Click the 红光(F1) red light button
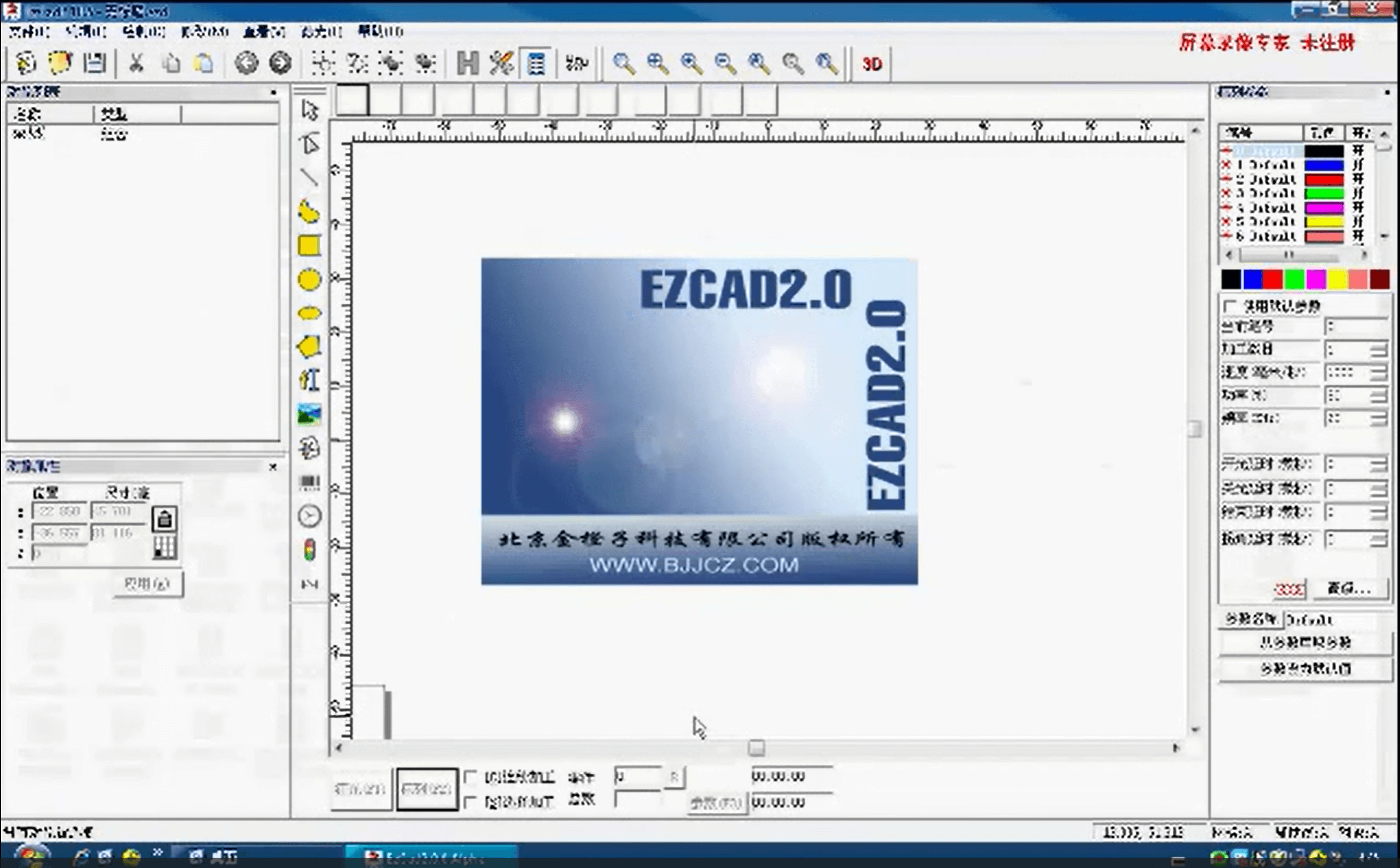Viewport: 1400px width, 868px height. (360, 789)
